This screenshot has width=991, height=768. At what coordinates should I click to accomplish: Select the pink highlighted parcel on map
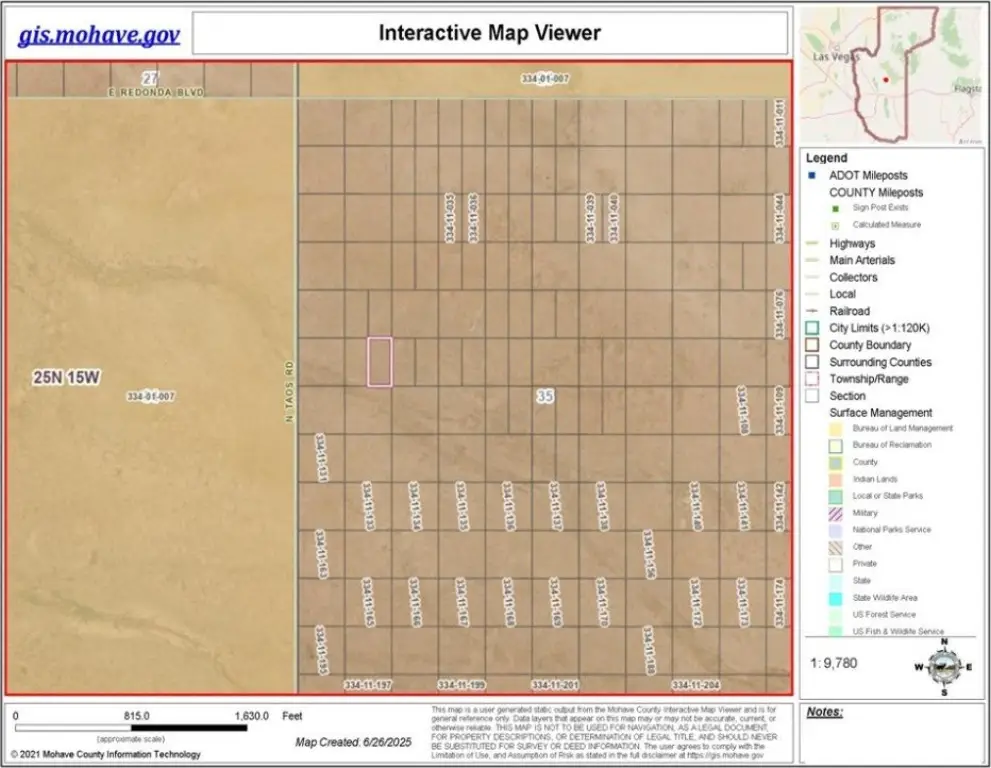point(379,361)
